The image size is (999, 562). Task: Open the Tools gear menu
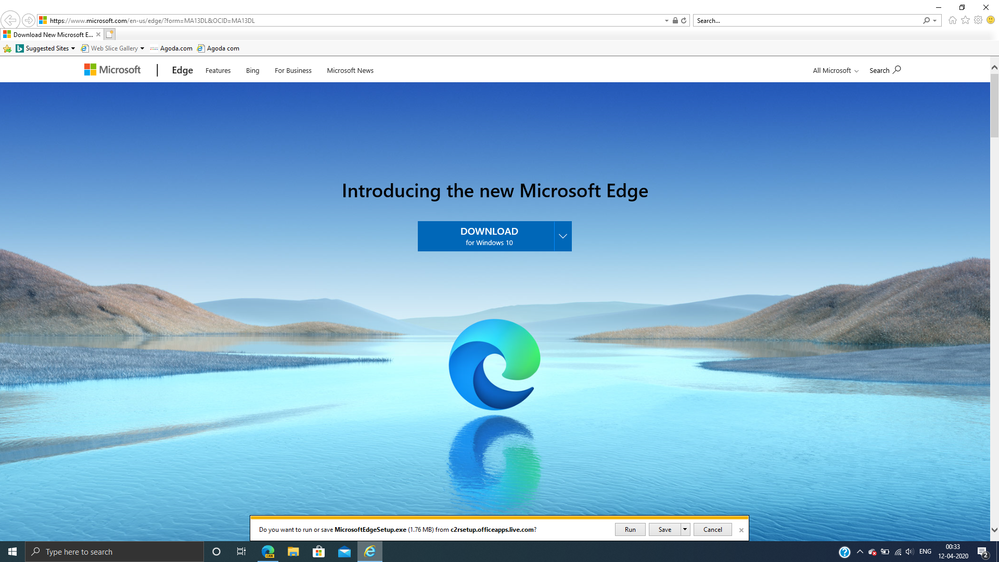tap(978, 20)
